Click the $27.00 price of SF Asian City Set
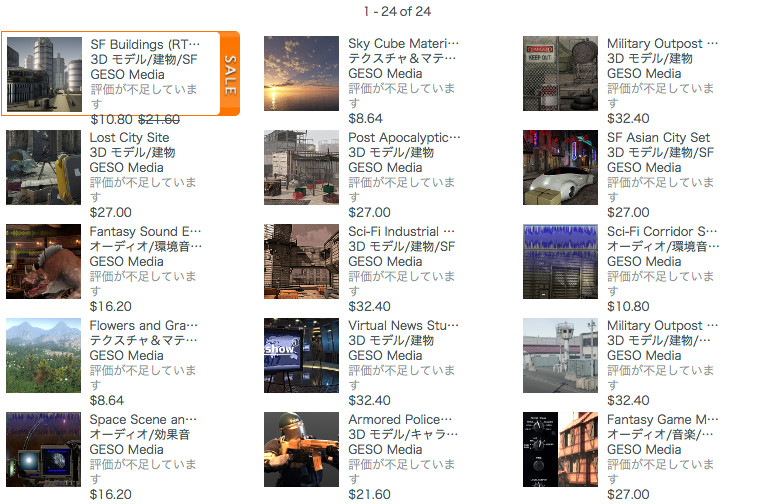Image resolution: width=763 pixels, height=504 pixels. [x=628, y=212]
